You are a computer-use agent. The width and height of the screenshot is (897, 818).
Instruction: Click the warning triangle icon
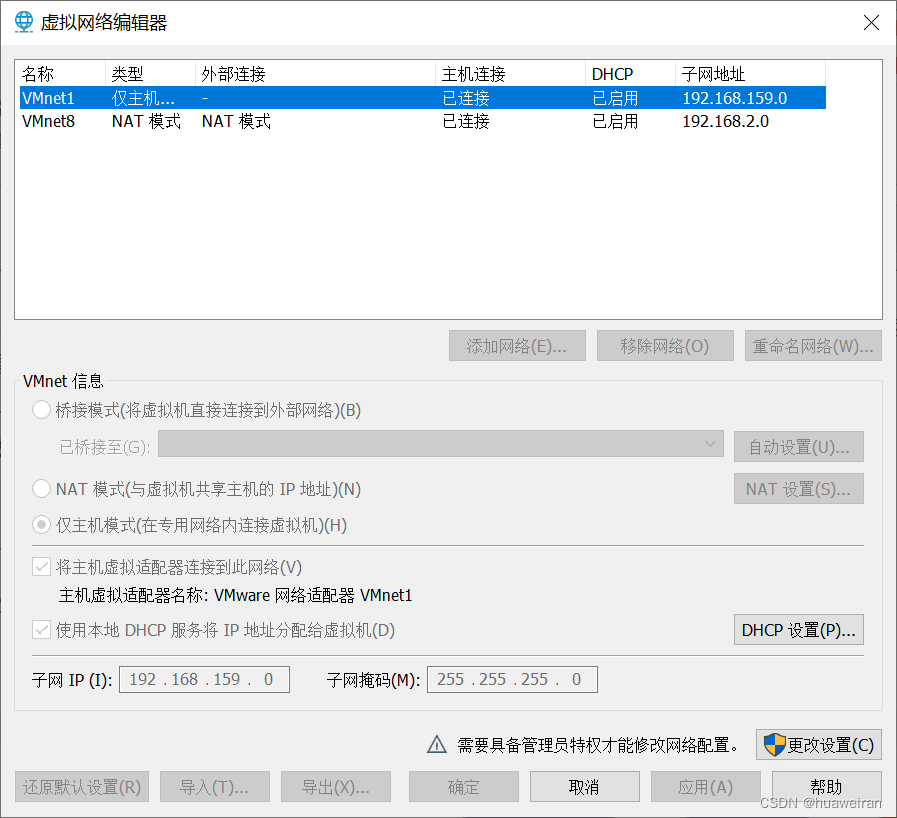437,744
